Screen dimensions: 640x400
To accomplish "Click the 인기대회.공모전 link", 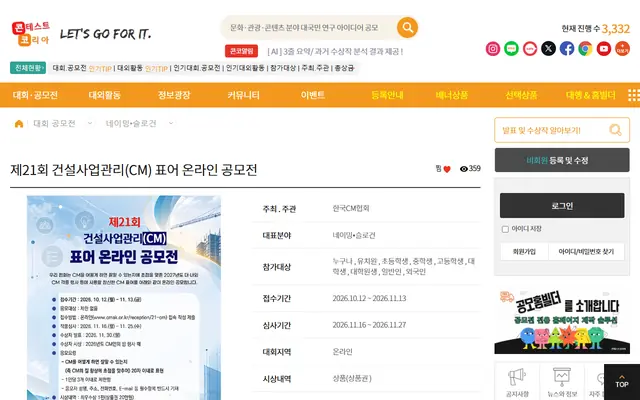I will point(197,68).
